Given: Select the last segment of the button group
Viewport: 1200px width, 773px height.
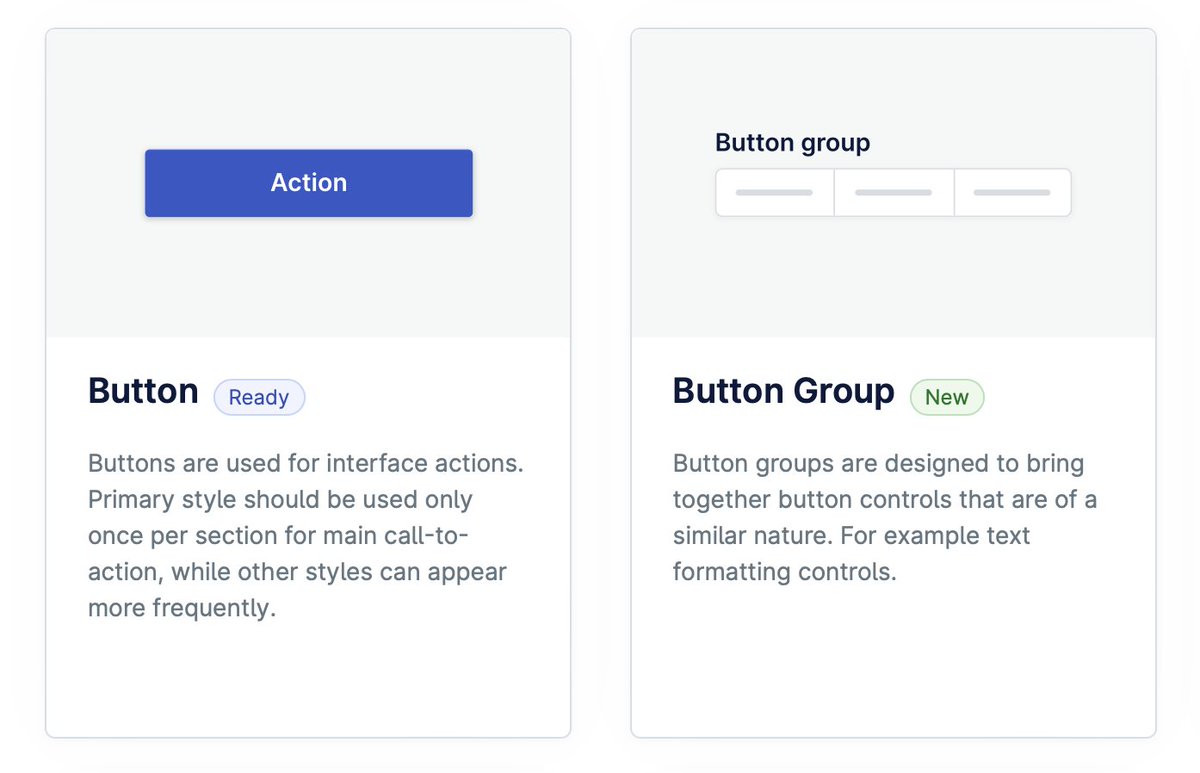Looking at the screenshot, I should click(x=1013, y=192).
